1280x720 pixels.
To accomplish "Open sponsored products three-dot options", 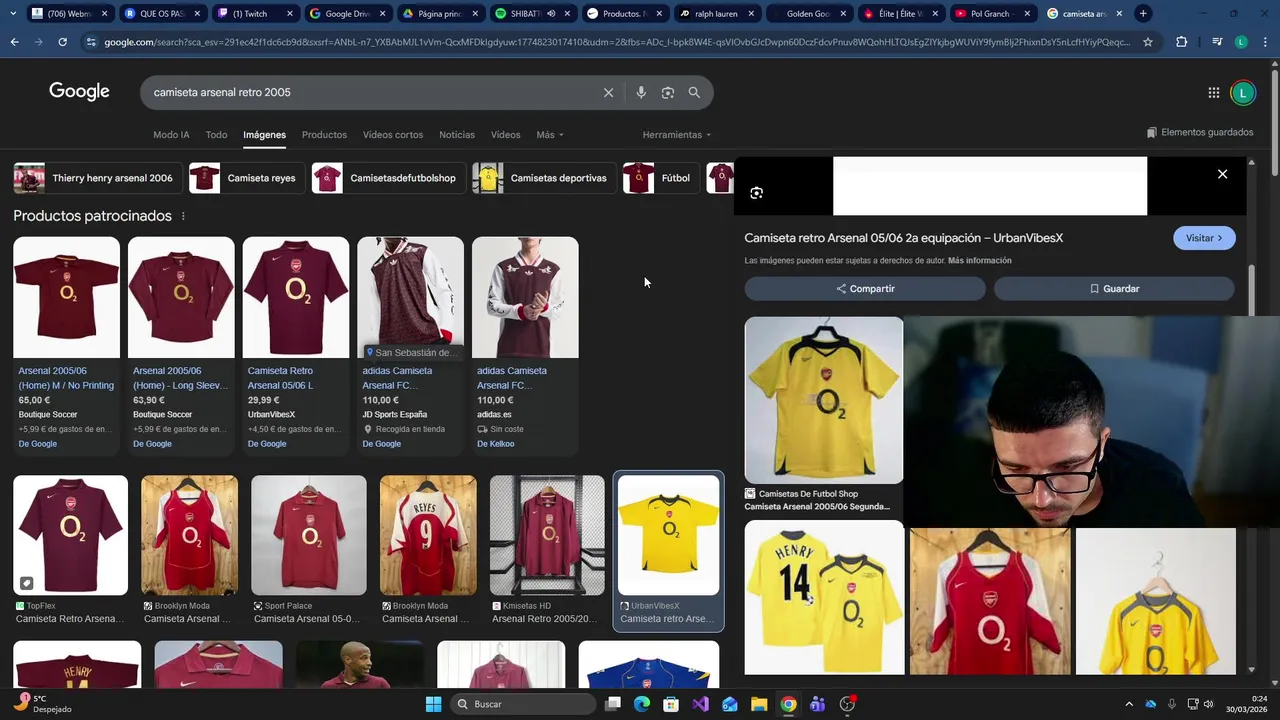I will [x=182, y=216].
